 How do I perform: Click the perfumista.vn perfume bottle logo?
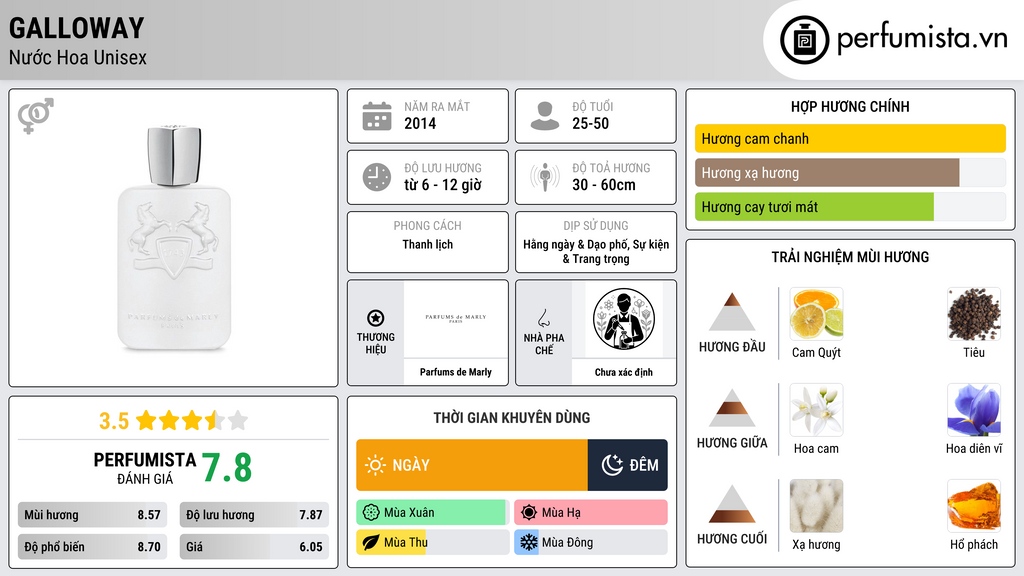[x=805, y=40]
